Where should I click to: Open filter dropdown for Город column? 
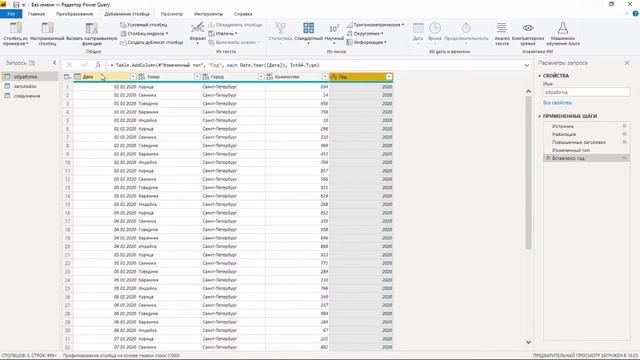click(261, 77)
